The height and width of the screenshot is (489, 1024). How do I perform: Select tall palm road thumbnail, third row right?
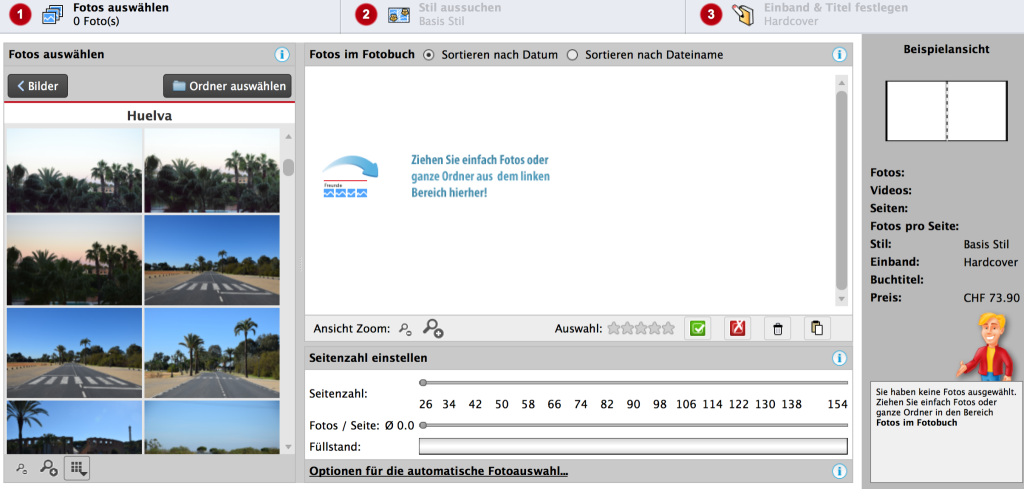pyautogui.click(x=212, y=353)
